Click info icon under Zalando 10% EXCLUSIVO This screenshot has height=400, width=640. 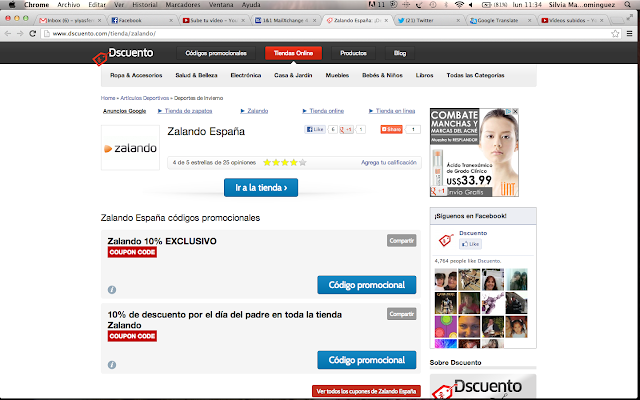tap(112, 289)
